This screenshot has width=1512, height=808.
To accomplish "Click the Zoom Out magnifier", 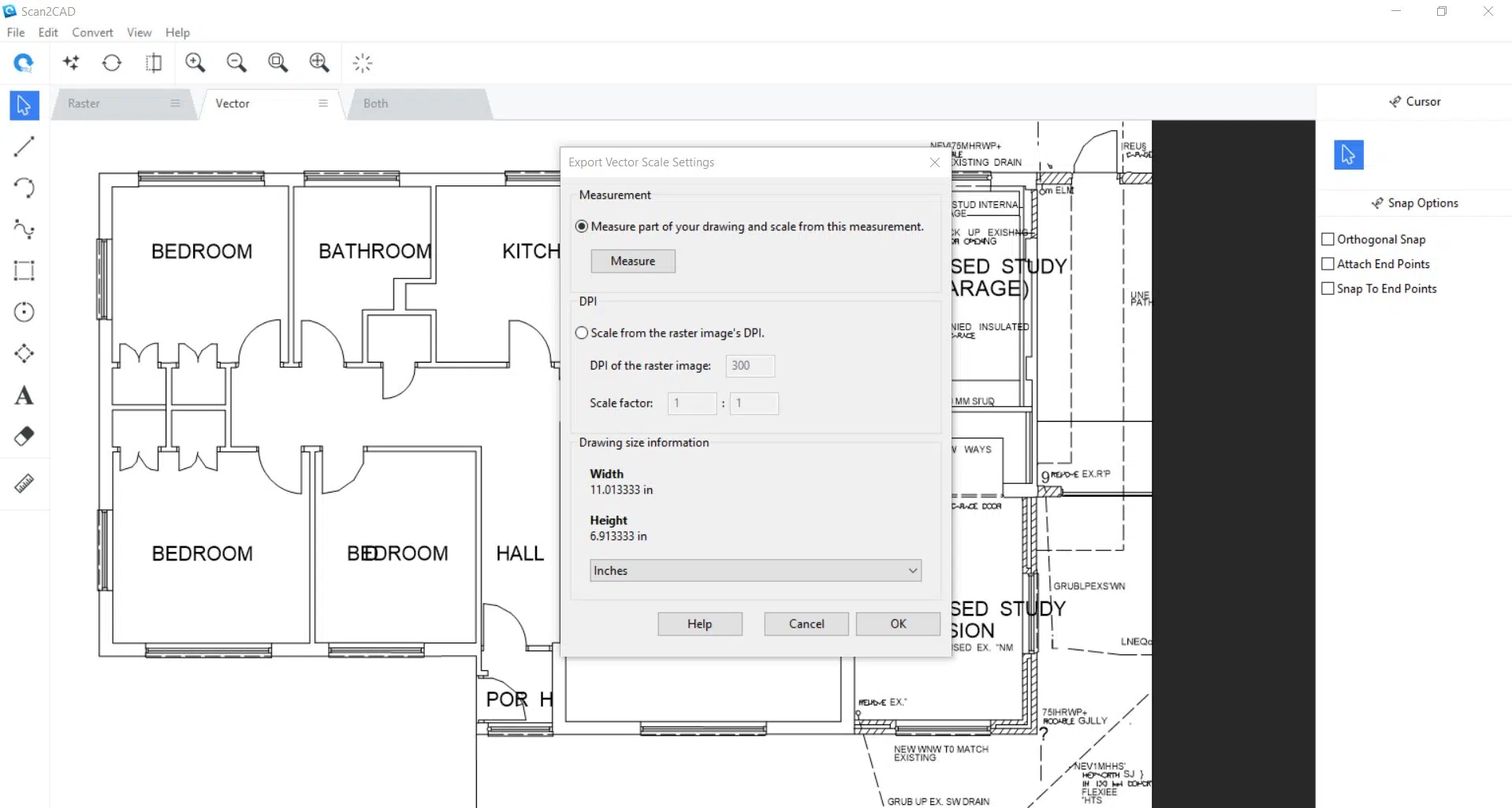I will coord(236,62).
